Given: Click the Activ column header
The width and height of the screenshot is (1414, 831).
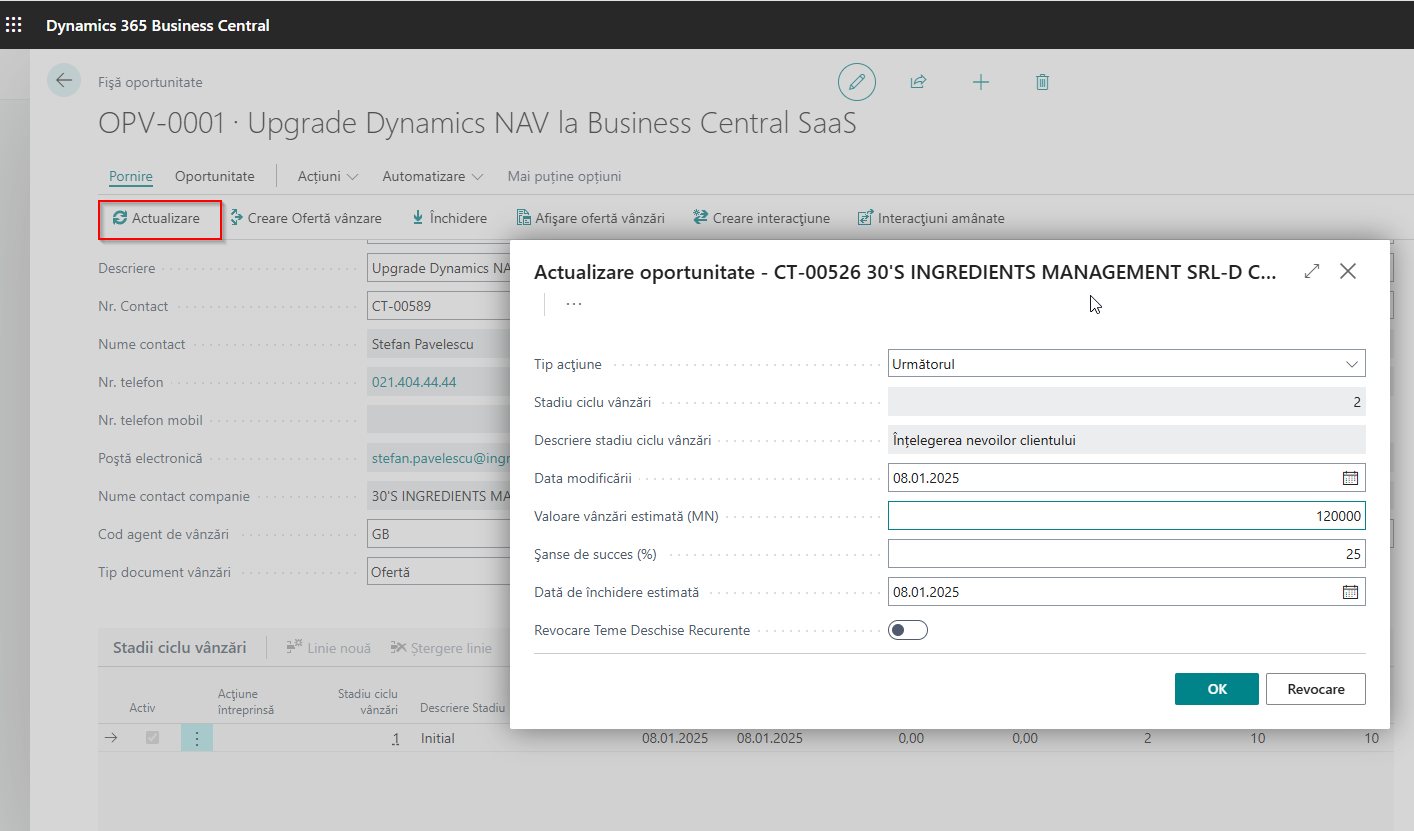Looking at the screenshot, I should coord(143,708).
